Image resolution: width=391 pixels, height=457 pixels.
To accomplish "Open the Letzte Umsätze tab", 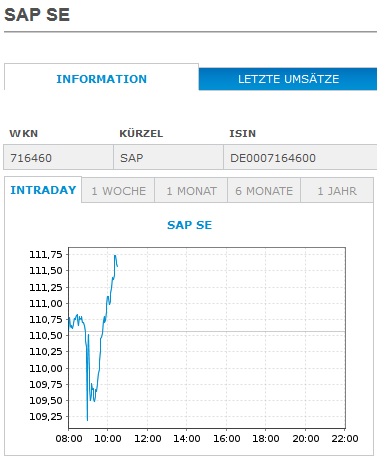I will click(x=288, y=79).
